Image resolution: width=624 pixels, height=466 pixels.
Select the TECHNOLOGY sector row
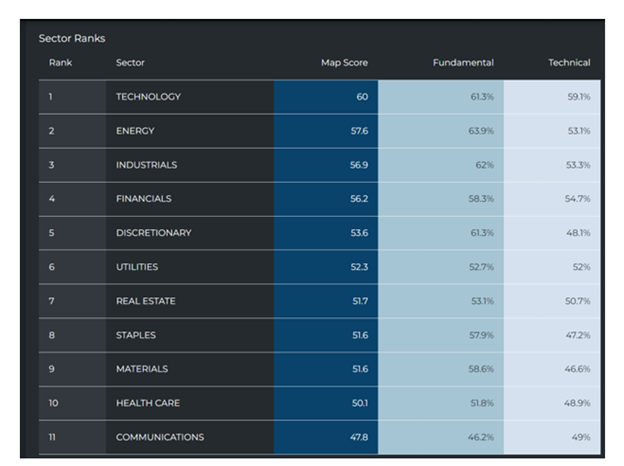point(148,97)
